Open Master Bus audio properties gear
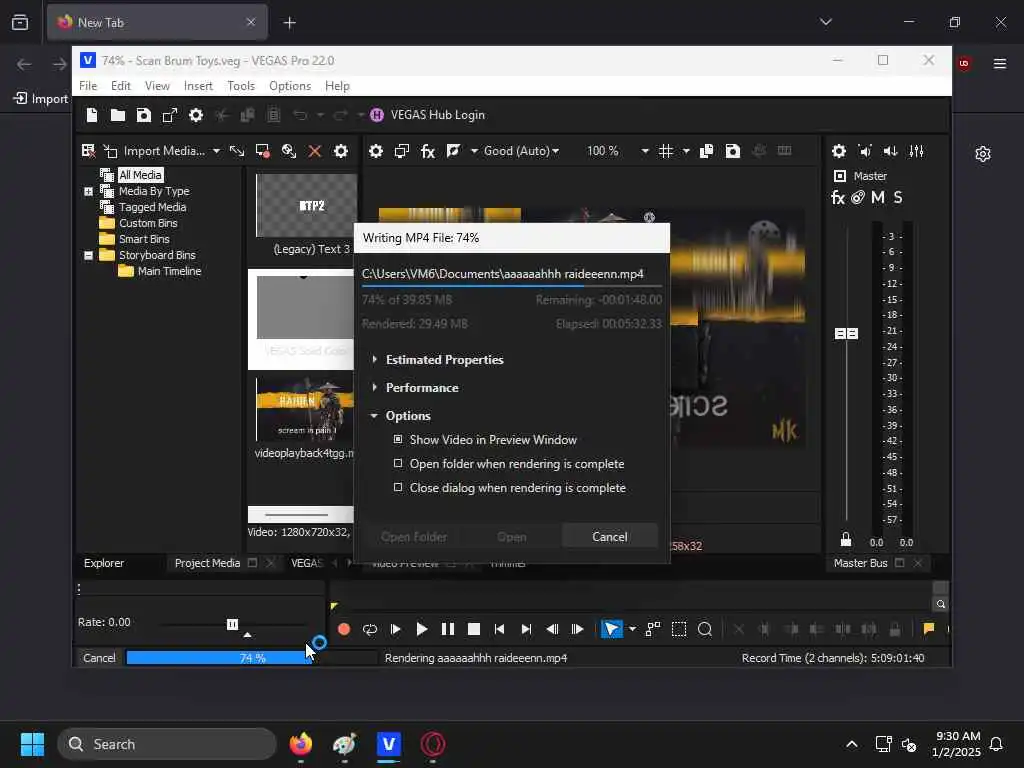The image size is (1024, 768). click(x=839, y=151)
